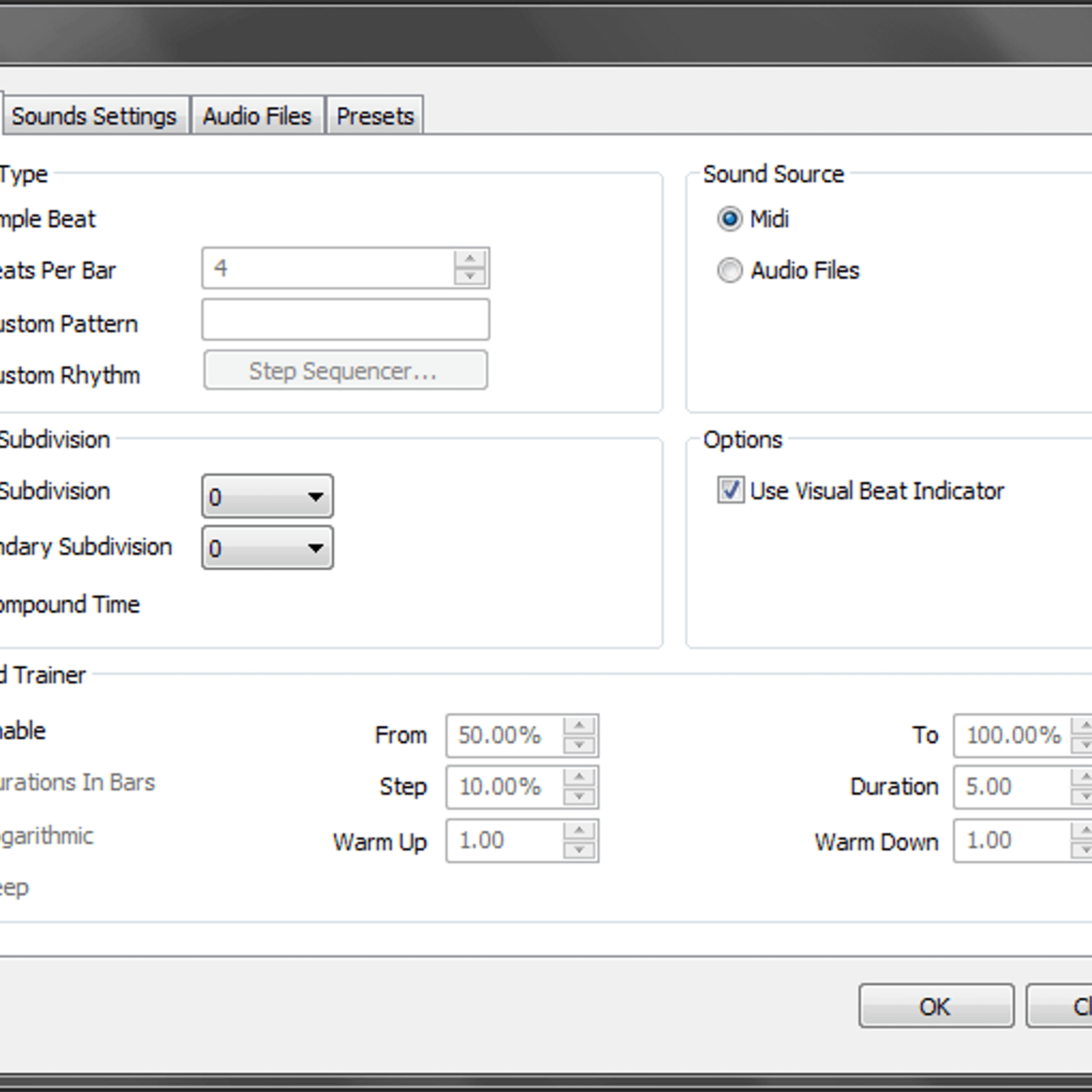Click the Step Sequencer button
The width and height of the screenshot is (1092, 1092).
pyautogui.click(x=345, y=371)
